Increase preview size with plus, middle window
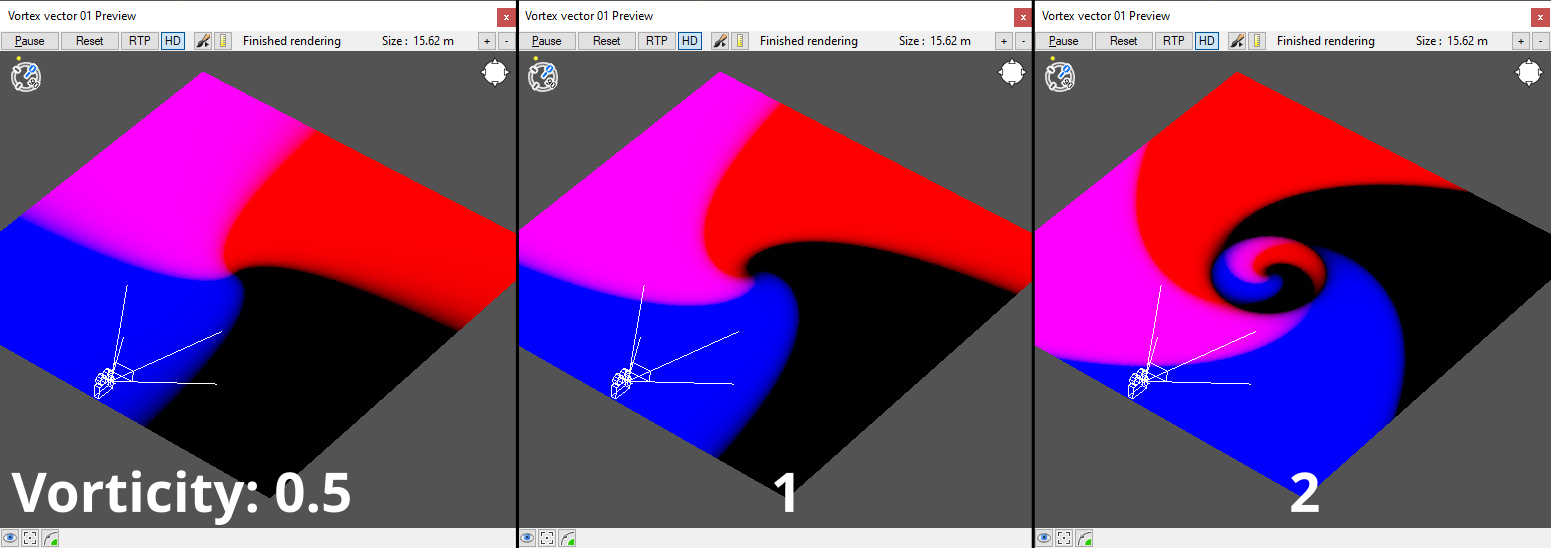The width and height of the screenshot is (1551, 548). pyautogui.click(x=1004, y=41)
